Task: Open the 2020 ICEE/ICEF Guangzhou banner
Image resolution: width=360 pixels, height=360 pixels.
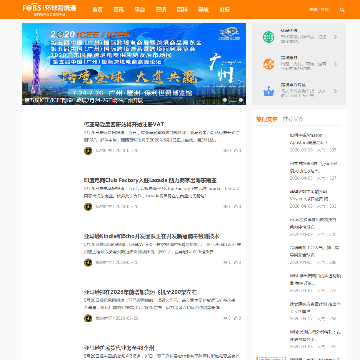Action: 134,64
